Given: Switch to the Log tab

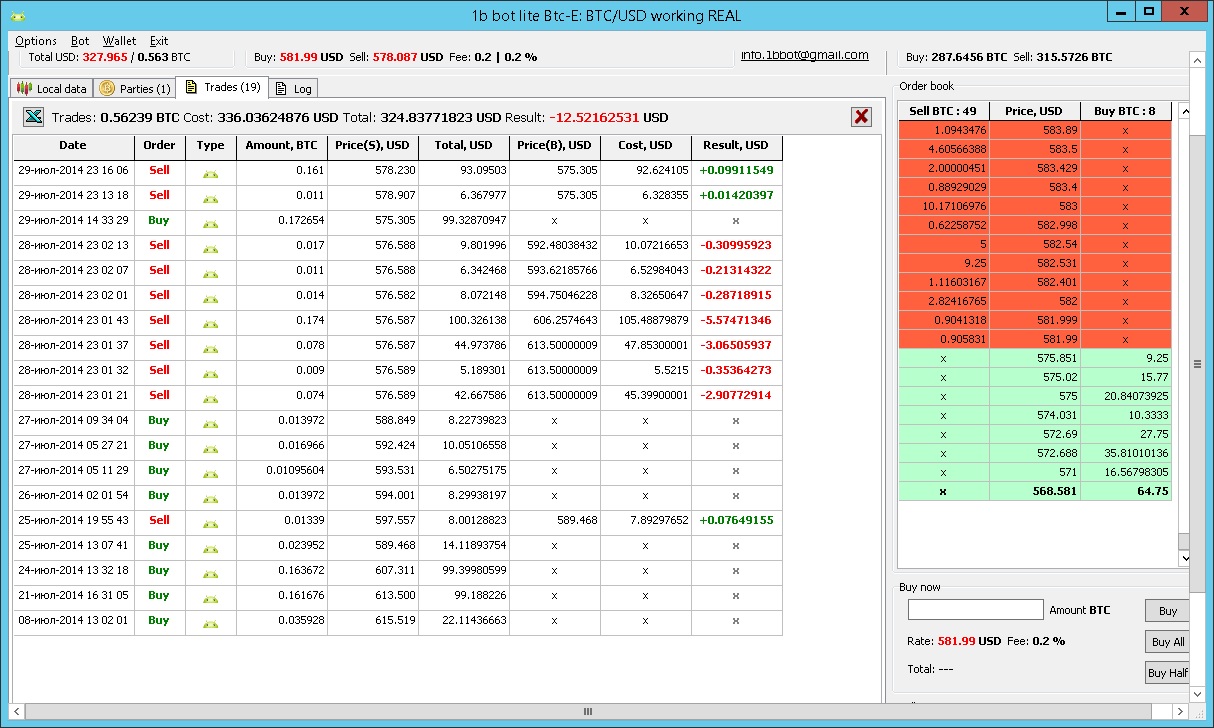Looking at the screenshot, I should click(x=293, y=89).
